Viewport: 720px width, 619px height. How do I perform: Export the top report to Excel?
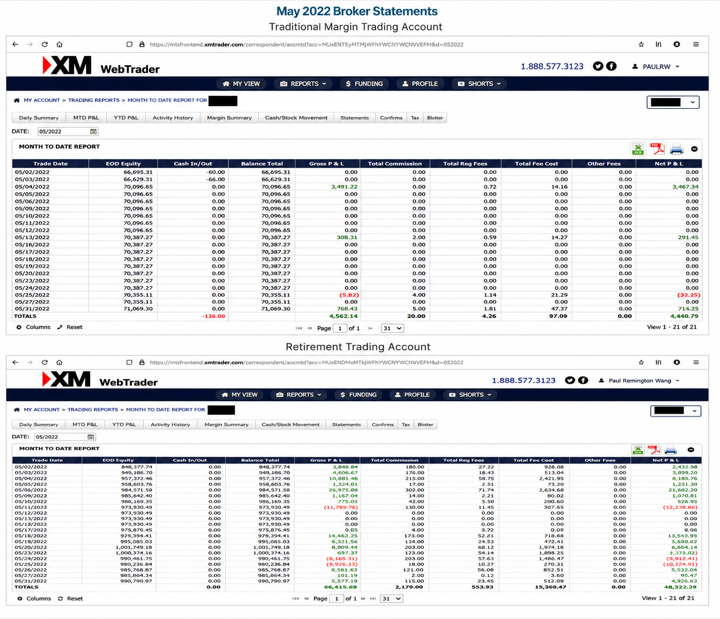coord(638,149)
